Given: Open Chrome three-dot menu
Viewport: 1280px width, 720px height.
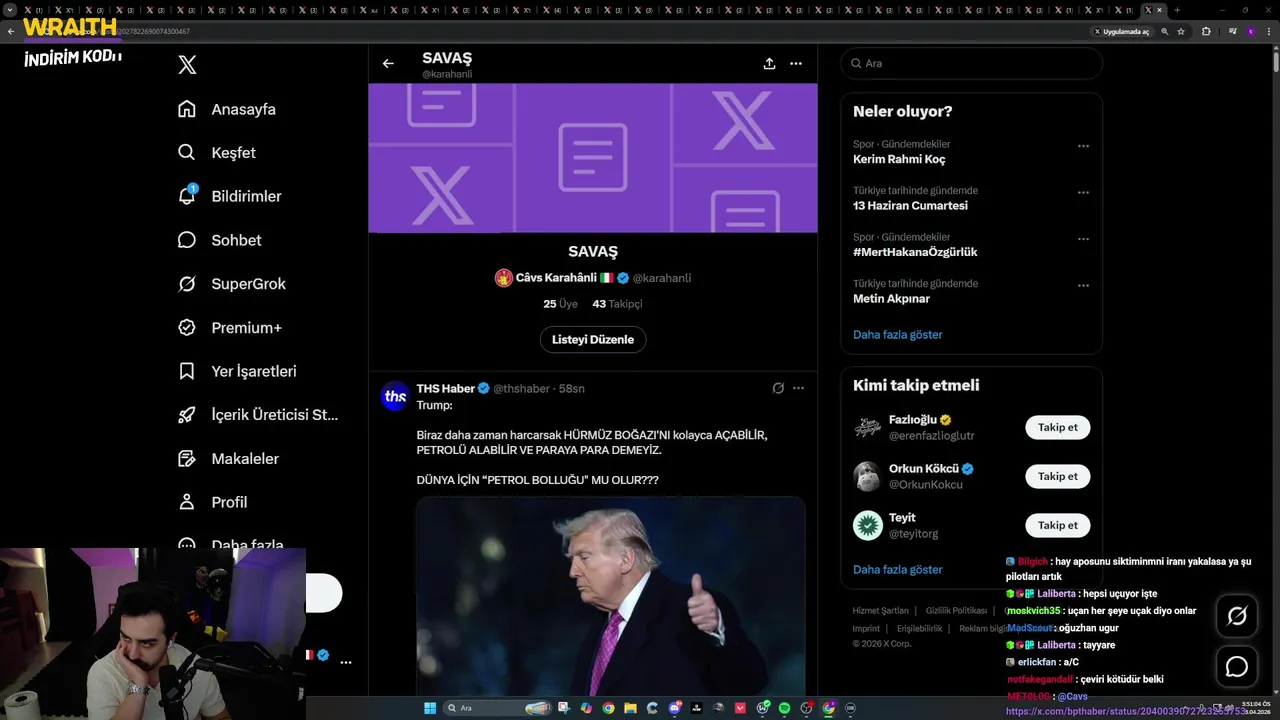Looking at the screenshot, I should click(x=1269, y=32).
